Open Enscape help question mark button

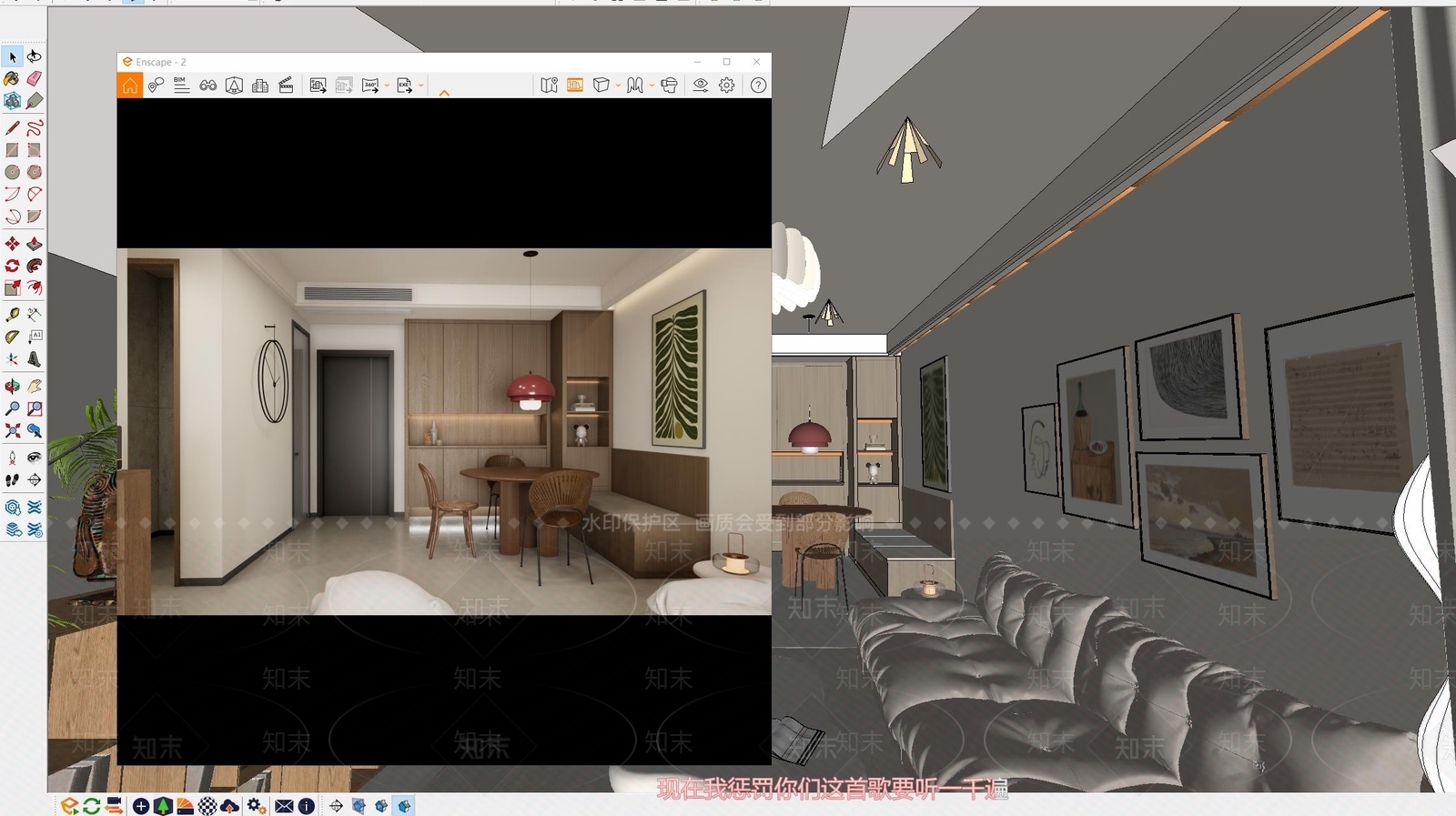(x=758, y=86)
